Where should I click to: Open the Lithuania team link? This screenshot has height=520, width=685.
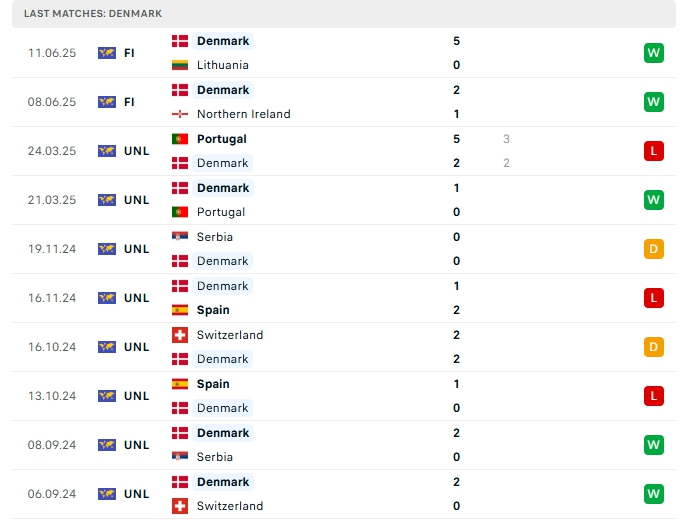click(222, 65)
